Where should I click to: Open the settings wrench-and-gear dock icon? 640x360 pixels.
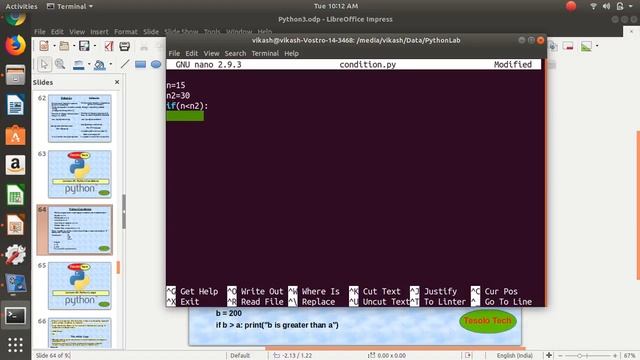tap(15, 255)
